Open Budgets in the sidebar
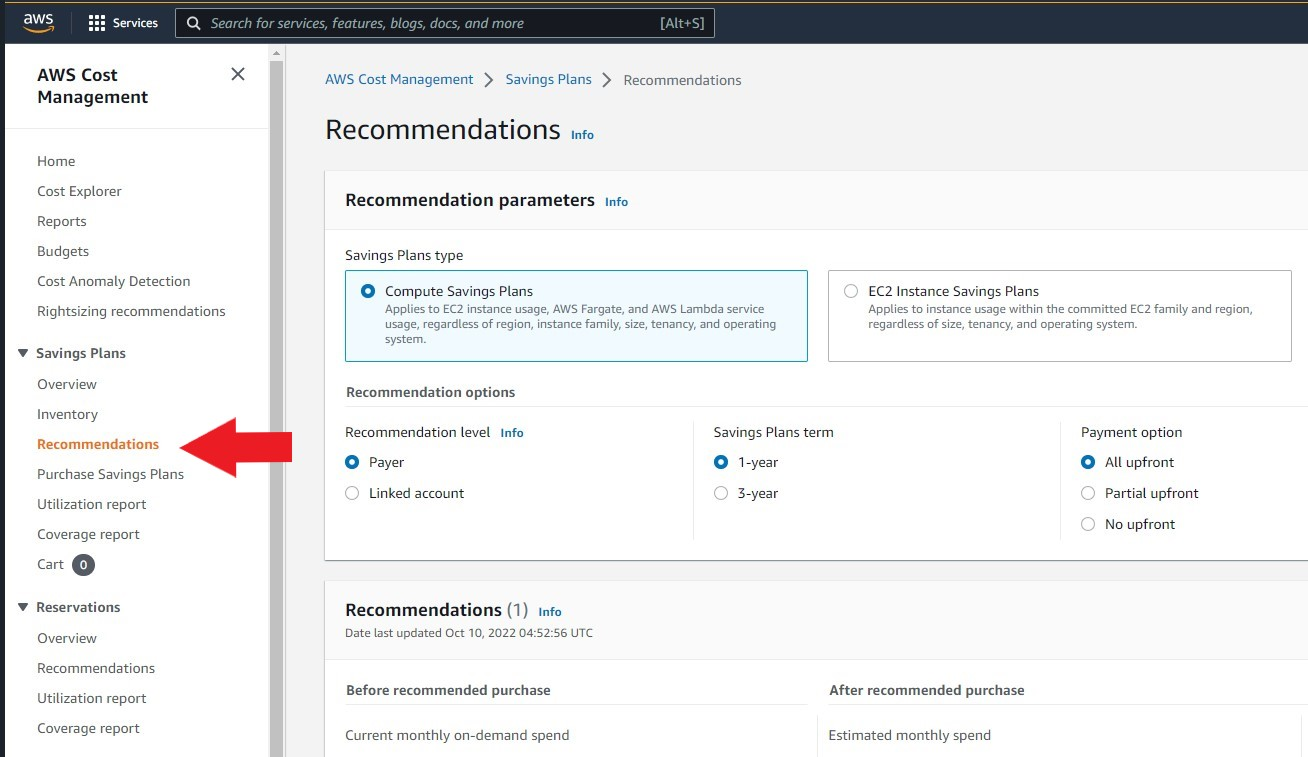 coord(63,251)
